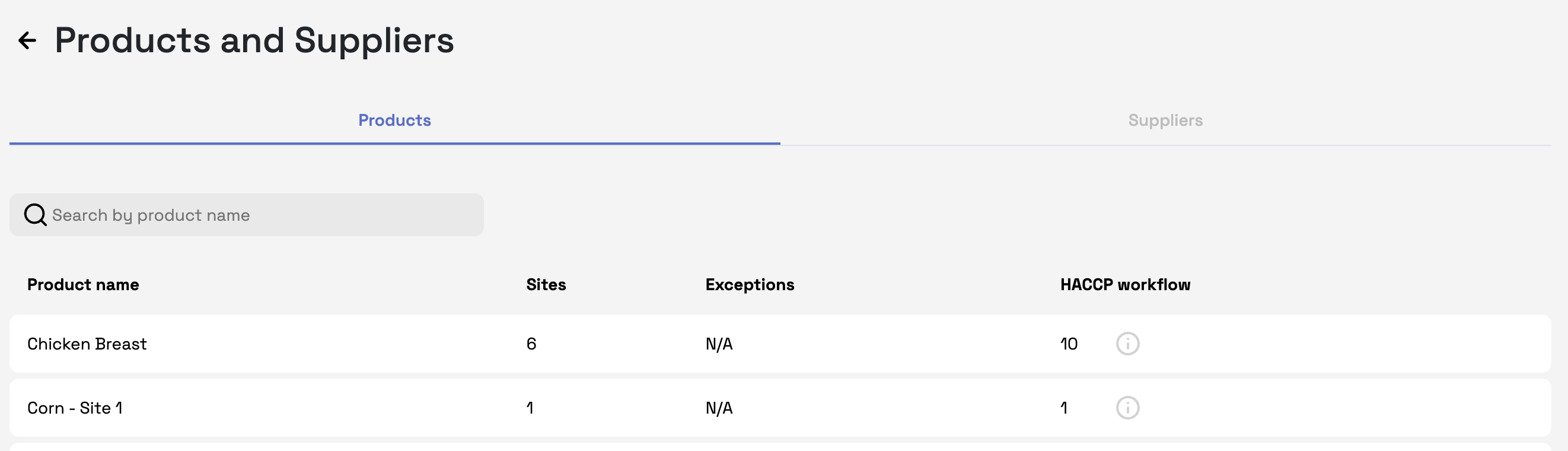Click the Products and Suppliers page title
This screenshot has width=1568, height=451.
coord(254,41)
